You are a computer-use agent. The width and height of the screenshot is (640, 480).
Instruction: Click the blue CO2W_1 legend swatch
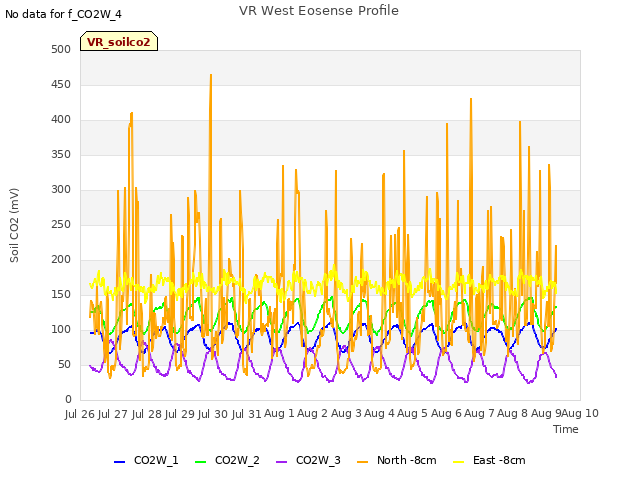coord(119,462)
